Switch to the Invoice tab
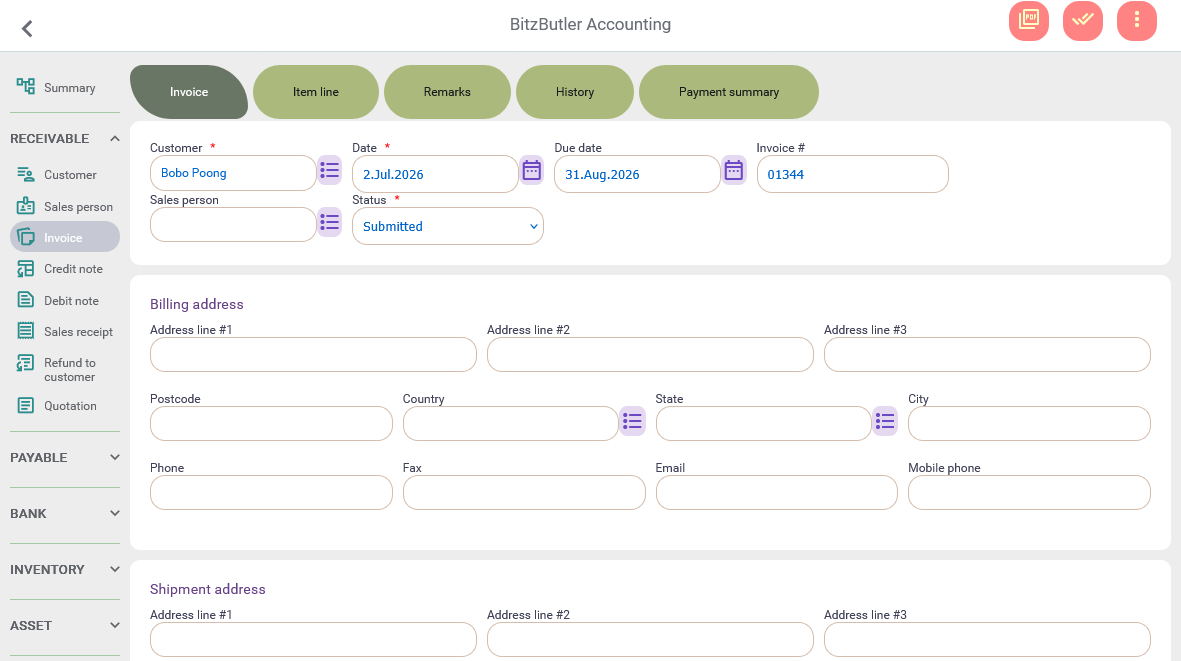 click(x=189, y=92)
